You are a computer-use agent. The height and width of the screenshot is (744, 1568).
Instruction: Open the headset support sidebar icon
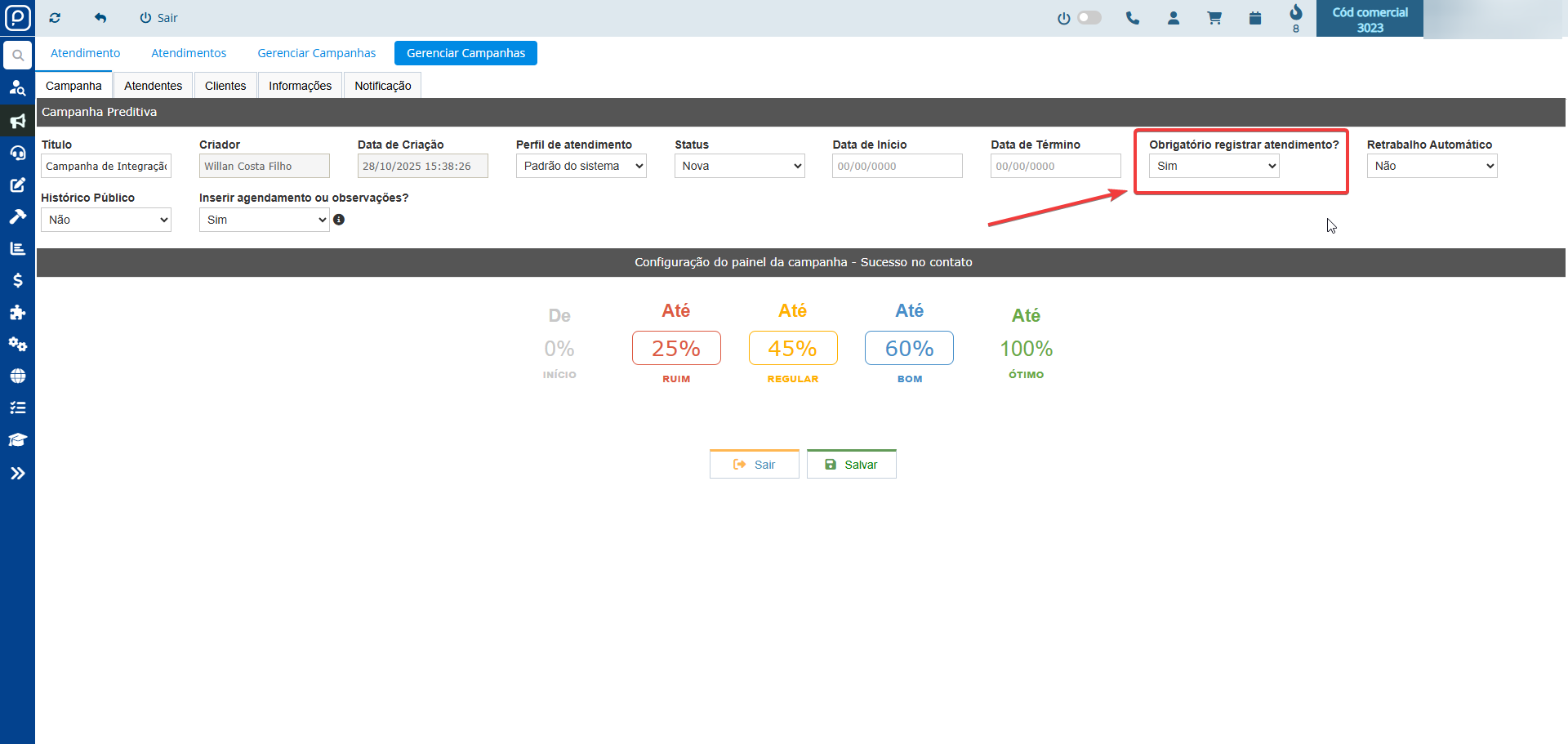[x=17, y=153]
